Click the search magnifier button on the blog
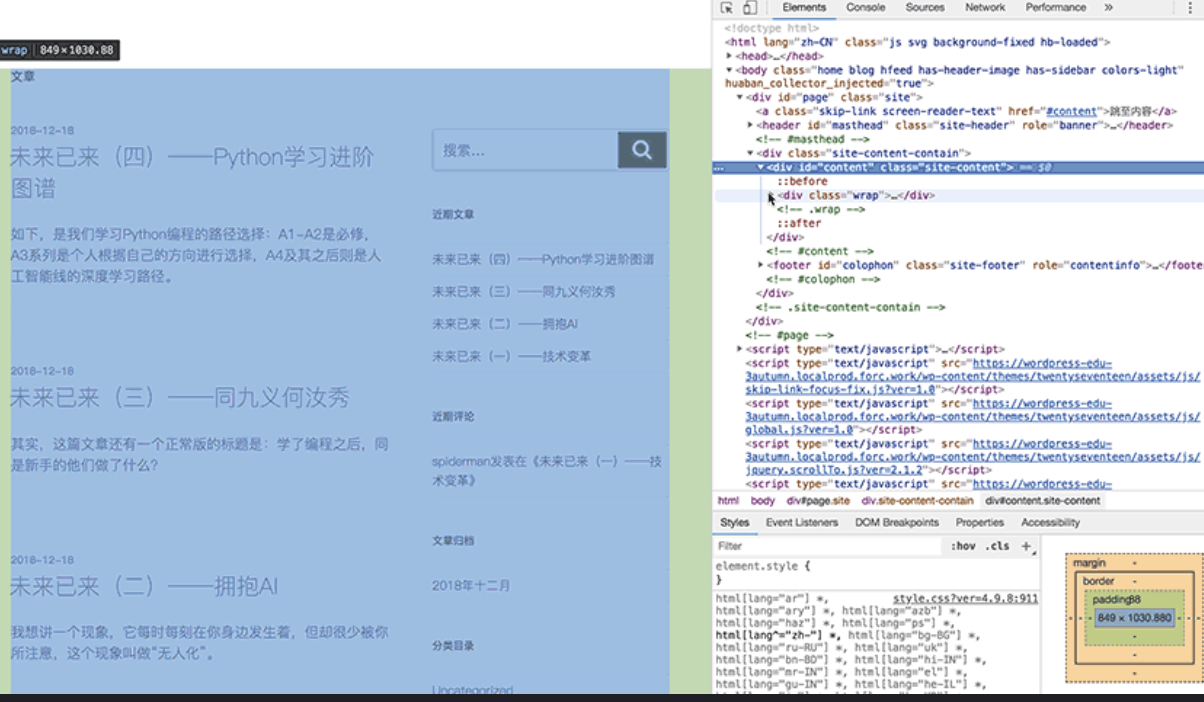The image size is (1204, 702). (x=642, y=150)
